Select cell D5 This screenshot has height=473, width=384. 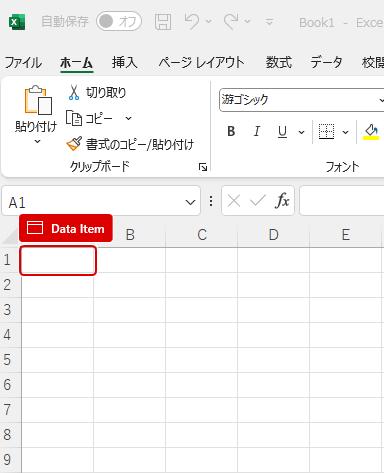pos(274,360)
